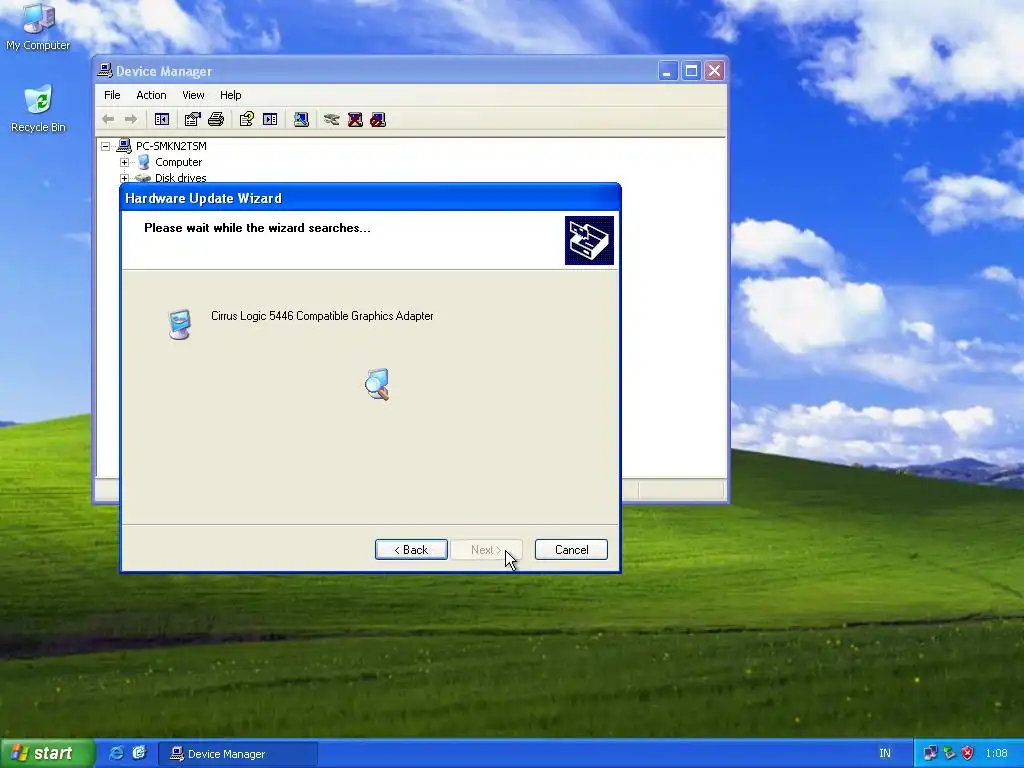Click the Cirrus Logic 5446 Compatible Graphics Adapter text

(x=322, y=316)
